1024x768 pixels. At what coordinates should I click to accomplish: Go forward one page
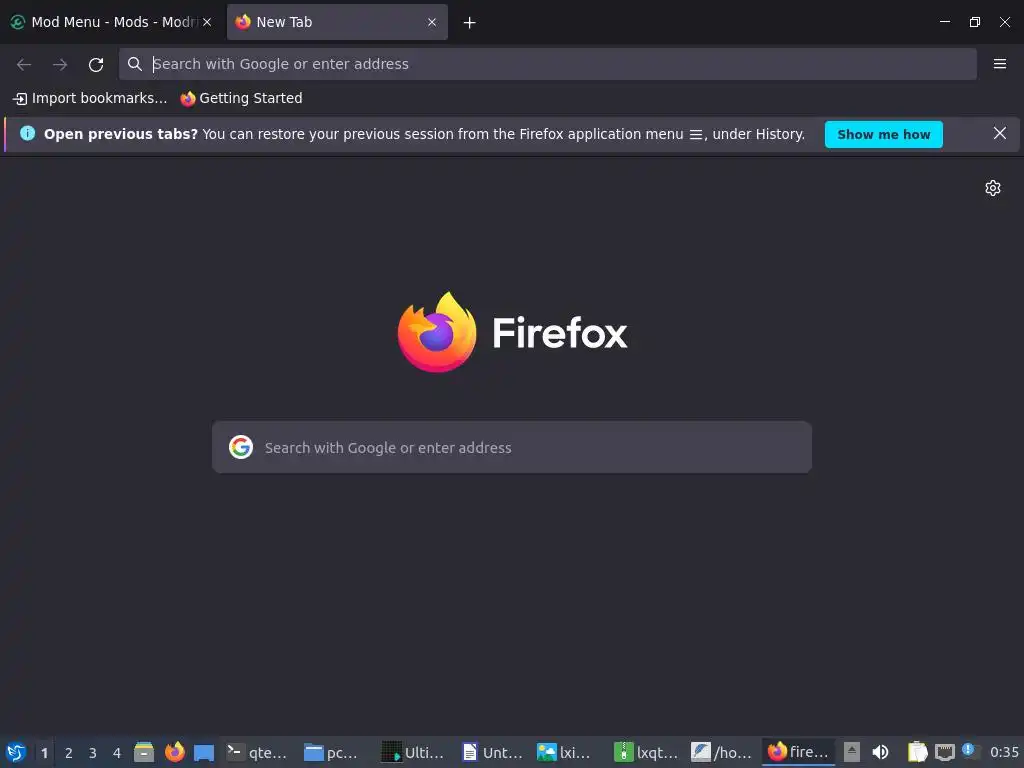coord(60,64)
